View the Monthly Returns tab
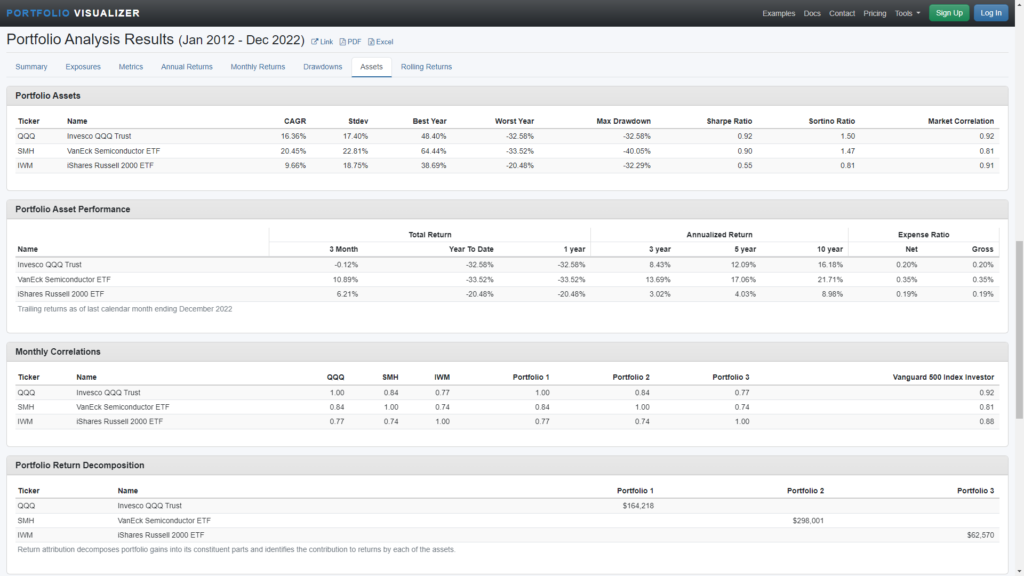Viewport: 1024px width, 576px height. [258, 67]
